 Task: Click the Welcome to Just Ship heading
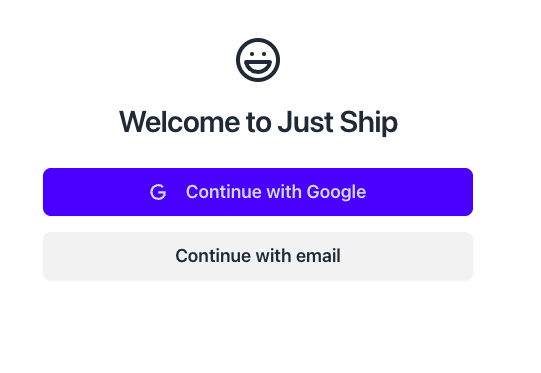(x=258, y=121)
